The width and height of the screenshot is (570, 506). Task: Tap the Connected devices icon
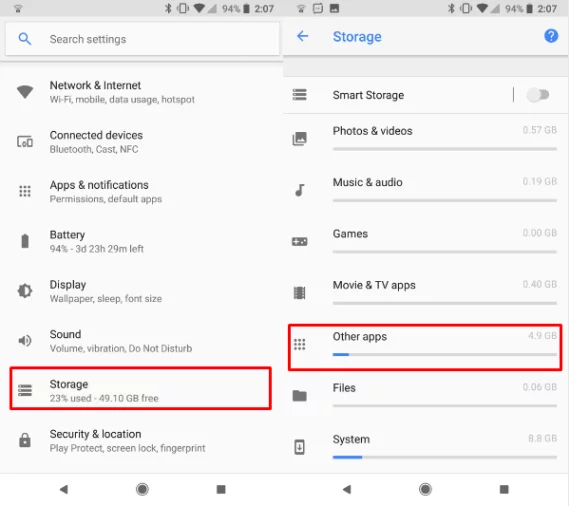click(25, 141)
